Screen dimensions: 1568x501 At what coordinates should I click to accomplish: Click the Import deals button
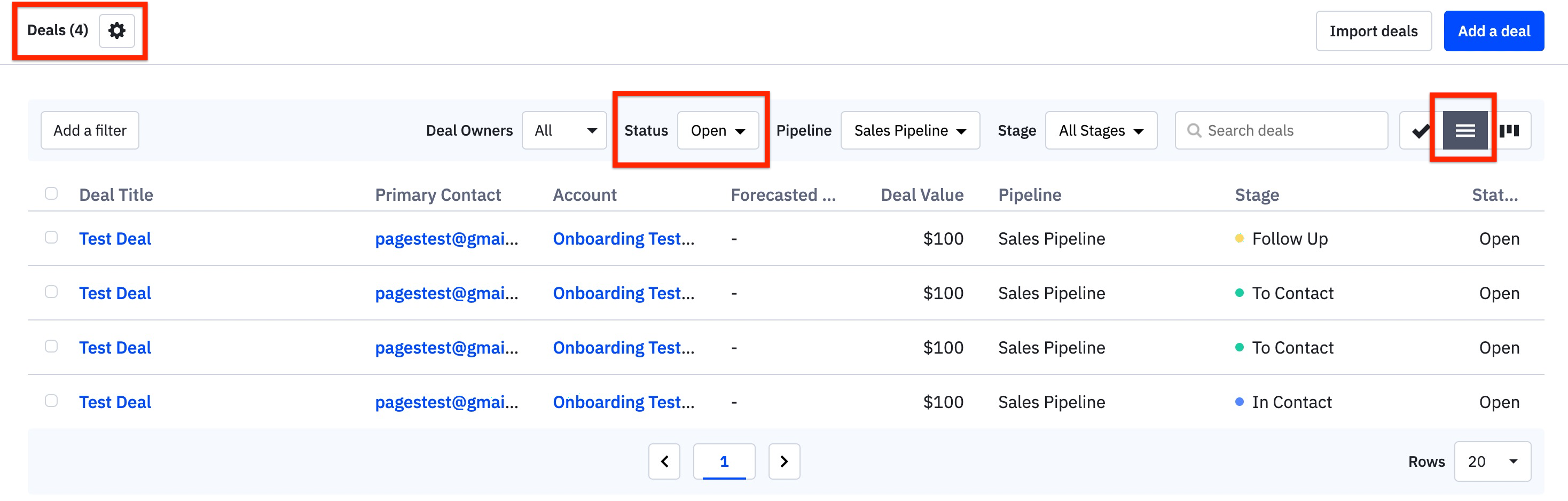[x=1373, y=31]
